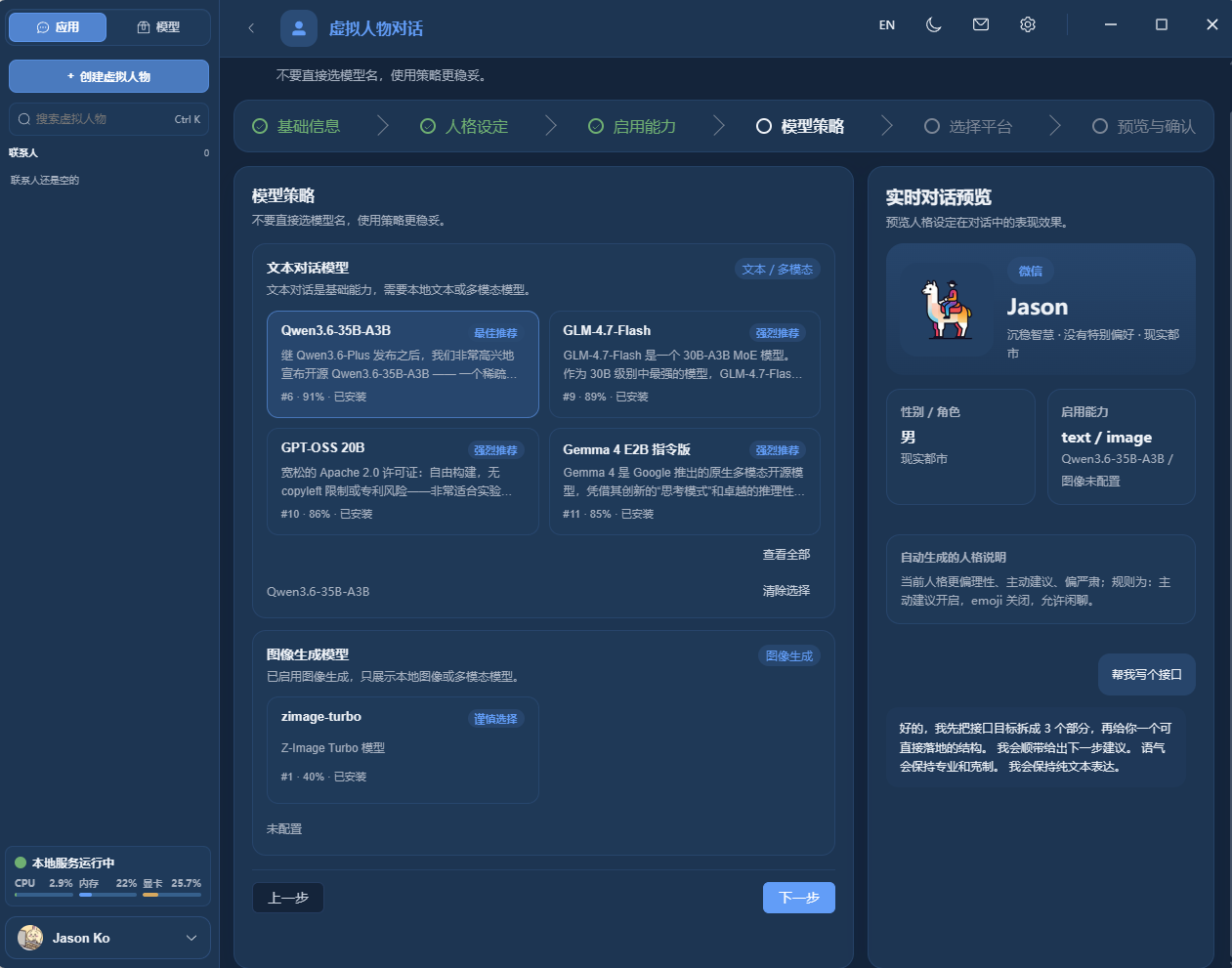Click the 上一步 button
This screenshot has height=968, width=1232.
(x=288, y=898)
